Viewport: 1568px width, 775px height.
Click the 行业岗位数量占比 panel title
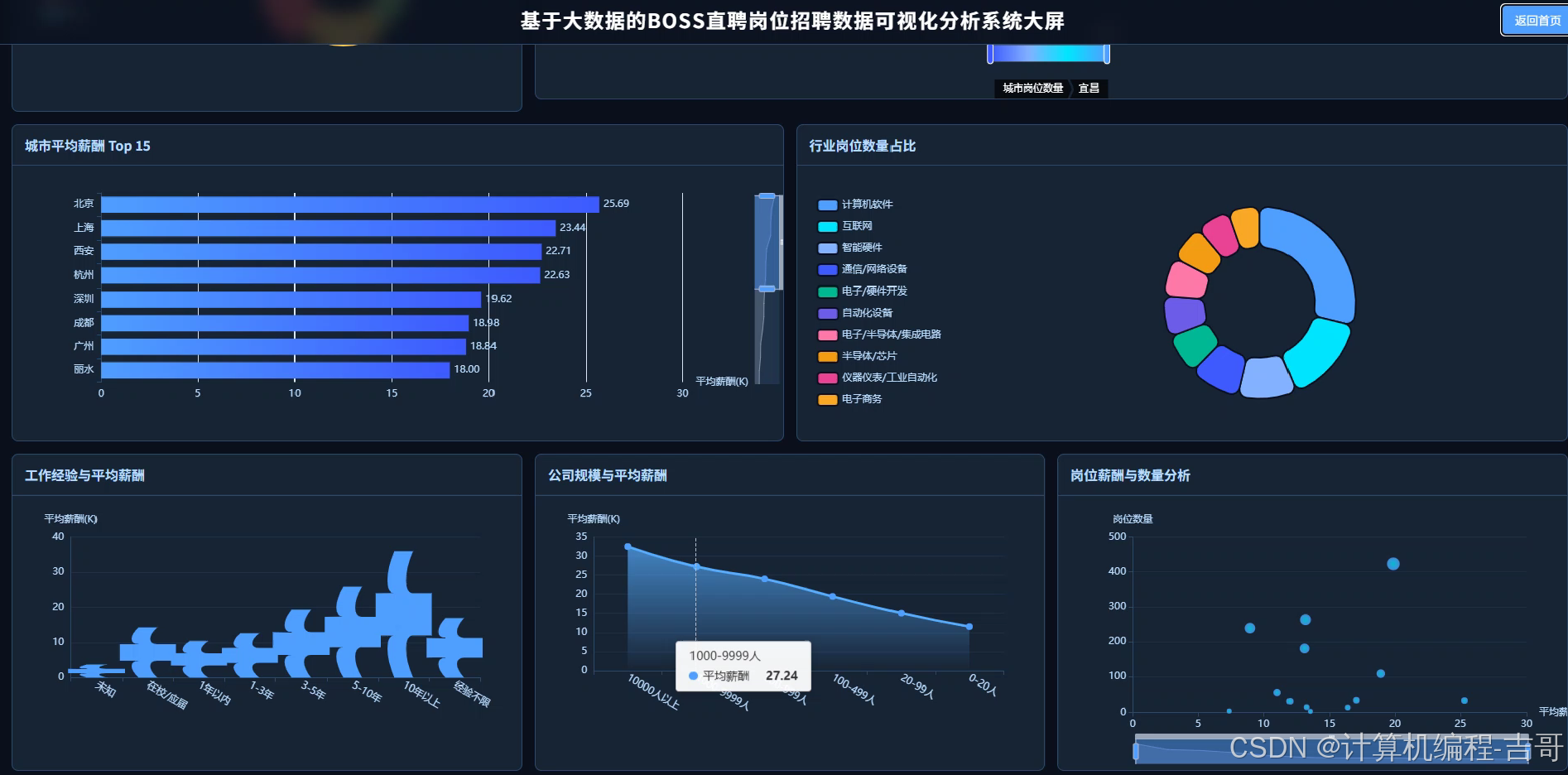pos(863,146)
